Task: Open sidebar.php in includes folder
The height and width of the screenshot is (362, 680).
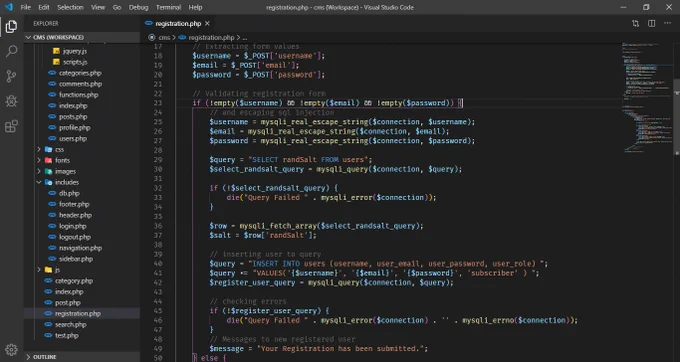Action: click(76, 259)
